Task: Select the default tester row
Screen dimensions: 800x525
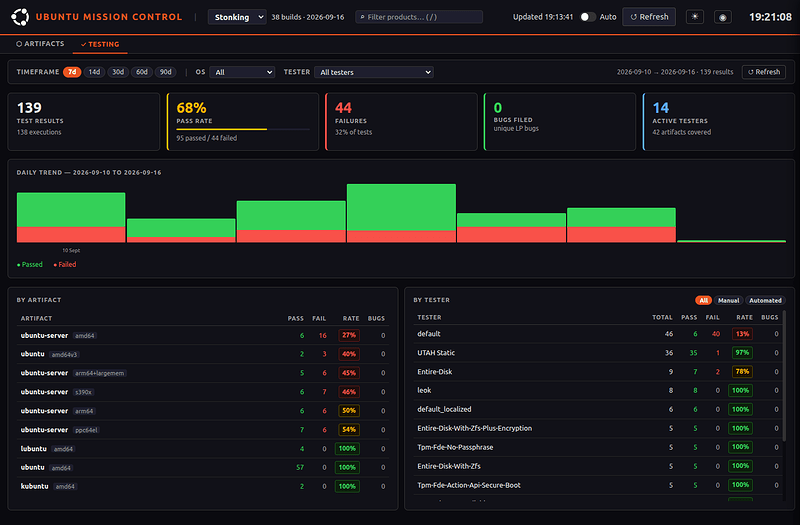Action: coord(597,334)
